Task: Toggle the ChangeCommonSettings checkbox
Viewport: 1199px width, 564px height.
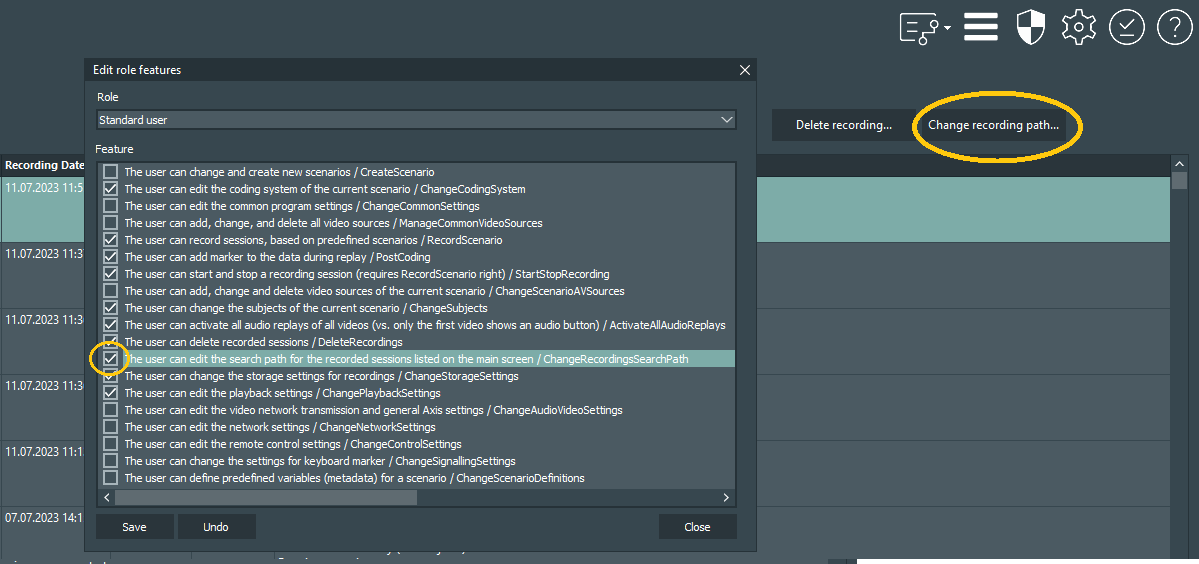Action: click(x=111, y=206)
